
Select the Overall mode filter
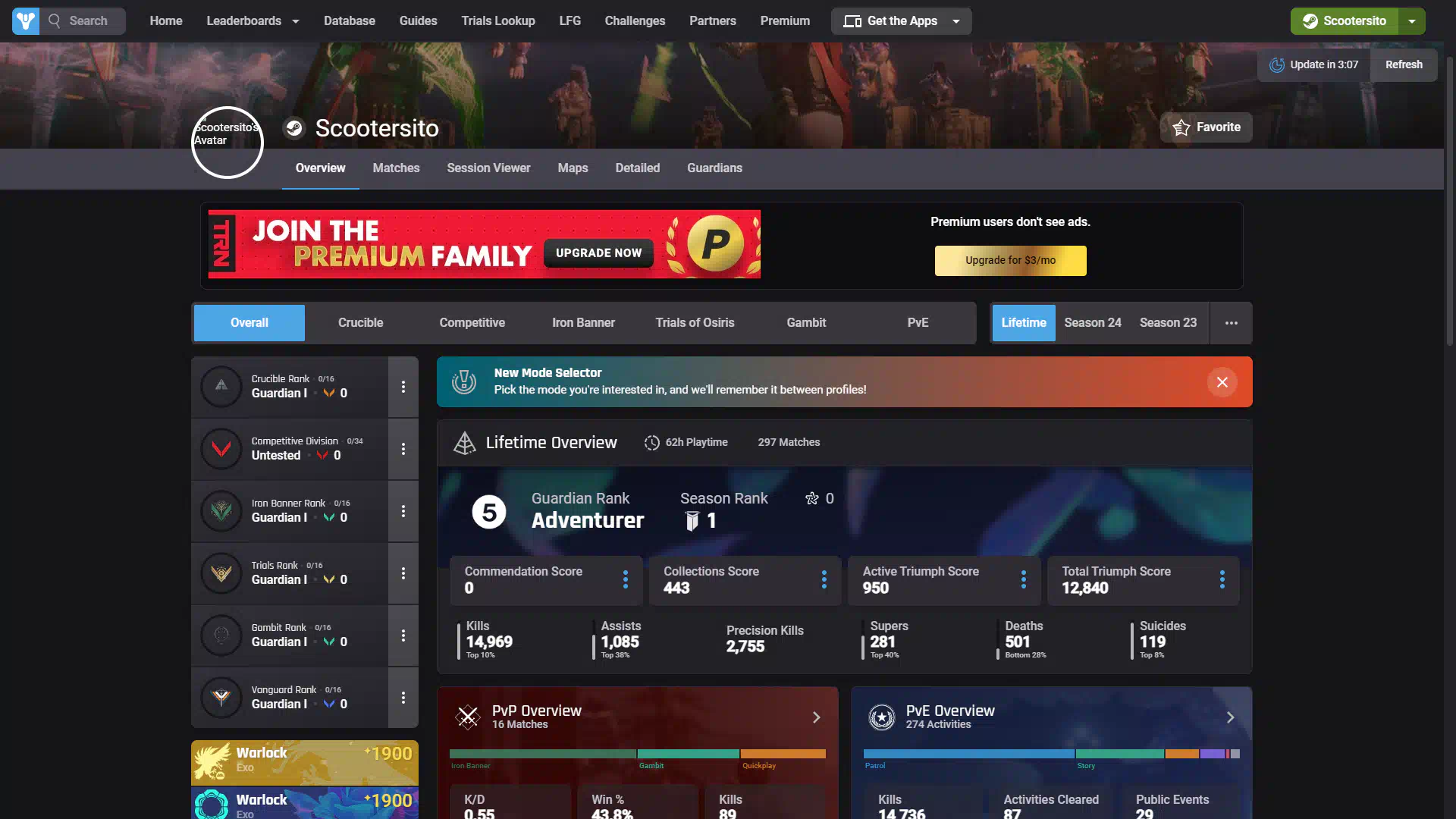(x=249, y=323)
